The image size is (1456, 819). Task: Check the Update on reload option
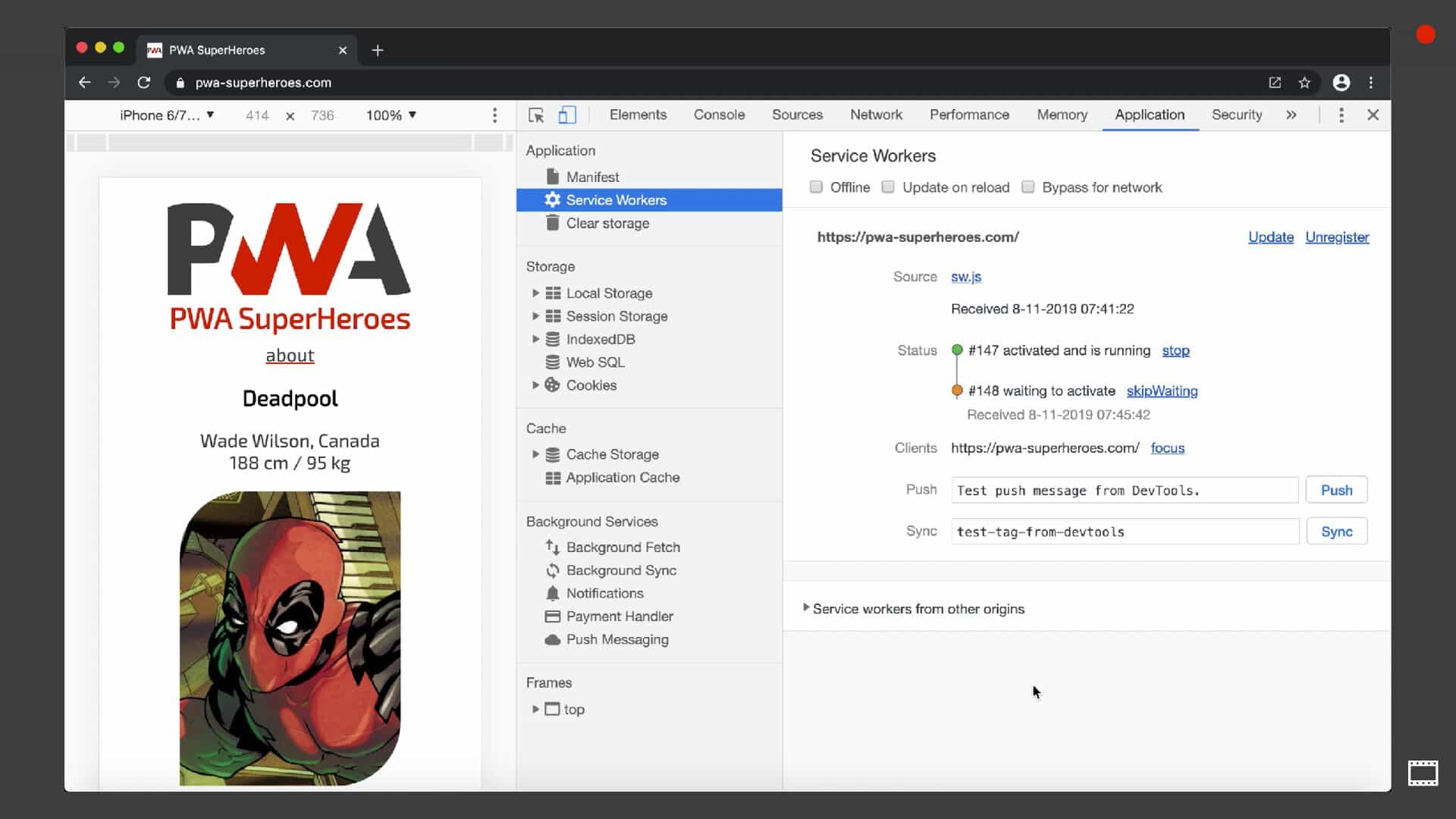[888, 187]
